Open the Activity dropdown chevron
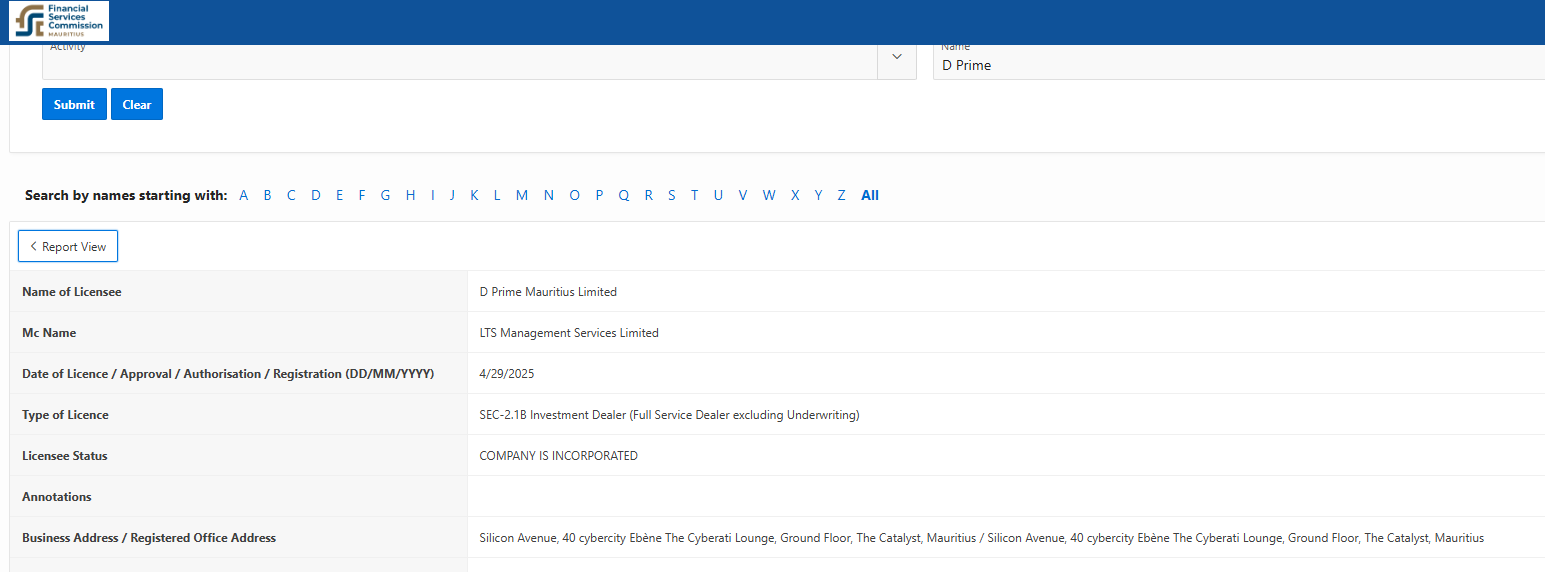Image resolution: width=1545 pixels, height=572 pixels. (896, 57)
